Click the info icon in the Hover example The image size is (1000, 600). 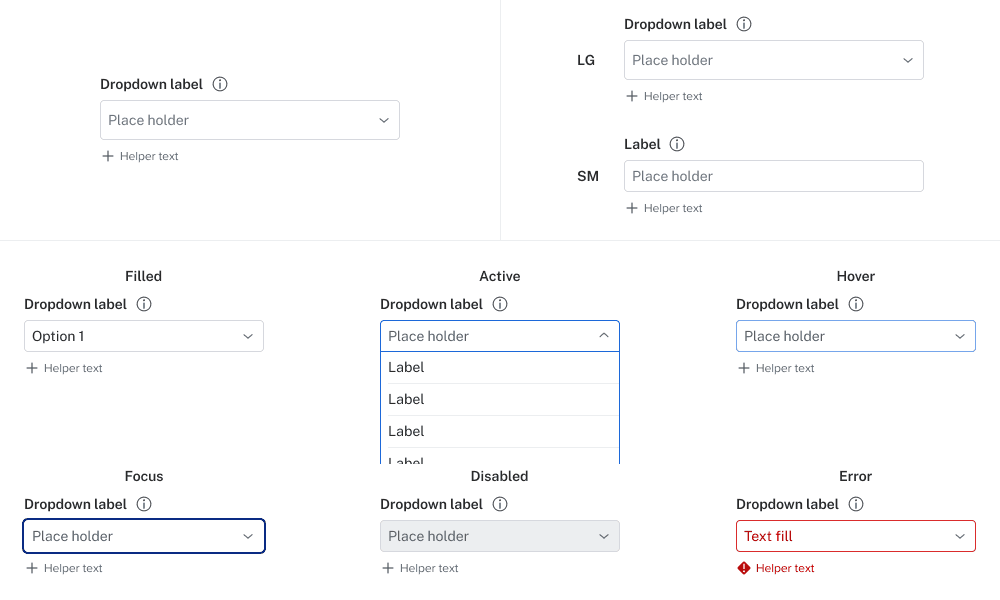pos(856,304)
